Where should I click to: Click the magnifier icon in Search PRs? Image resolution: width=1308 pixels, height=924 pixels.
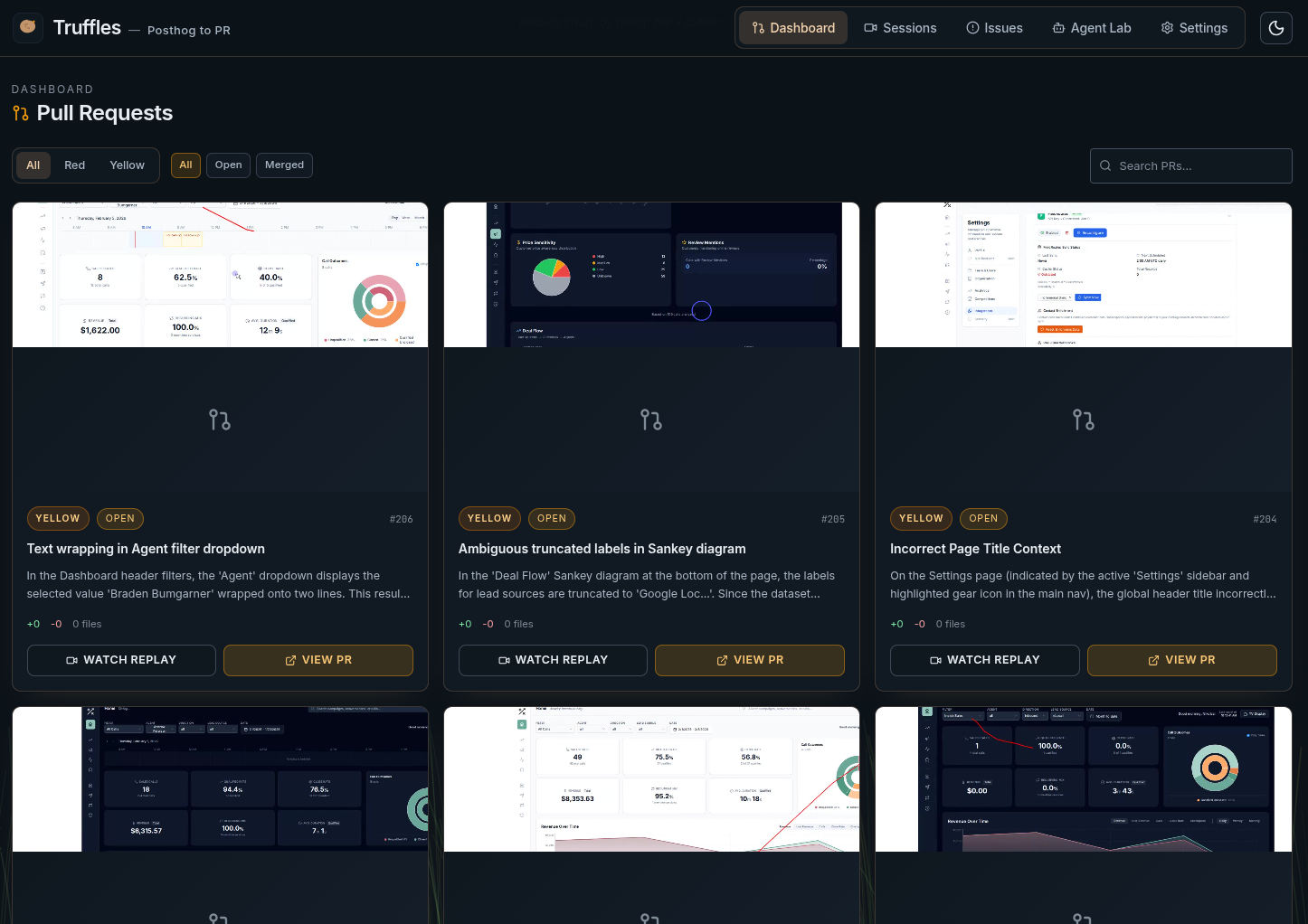click(1105, 165)
